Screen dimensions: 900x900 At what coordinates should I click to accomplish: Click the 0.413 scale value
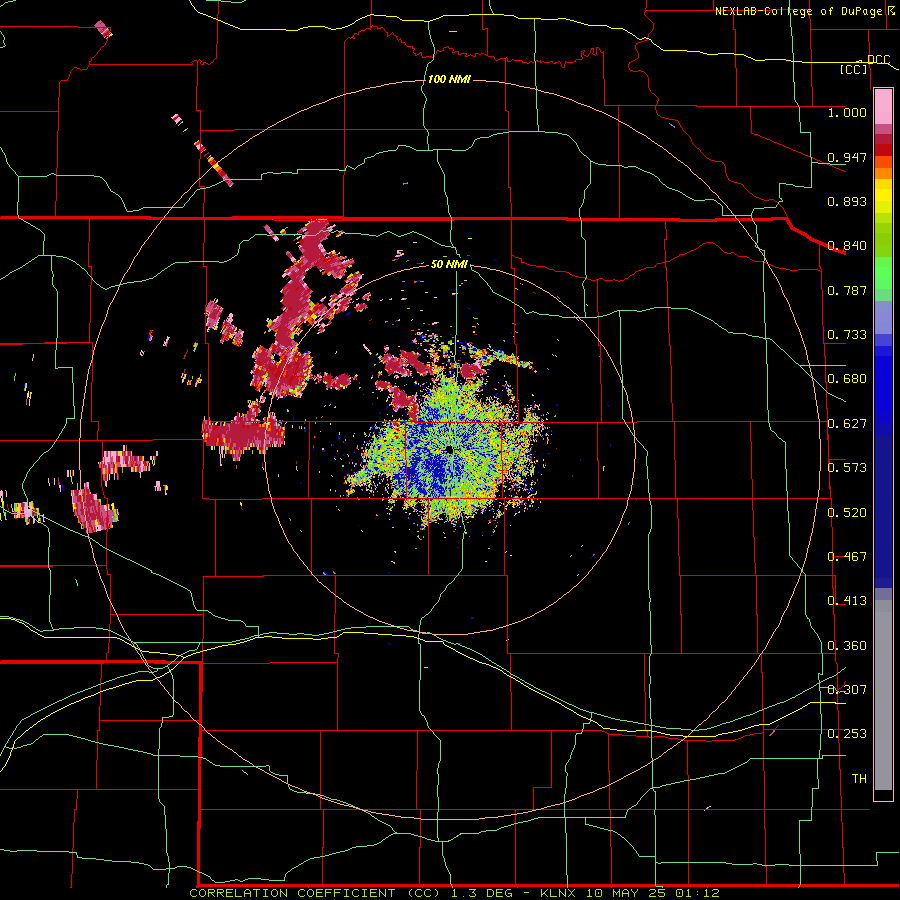(x=847, y=601)
